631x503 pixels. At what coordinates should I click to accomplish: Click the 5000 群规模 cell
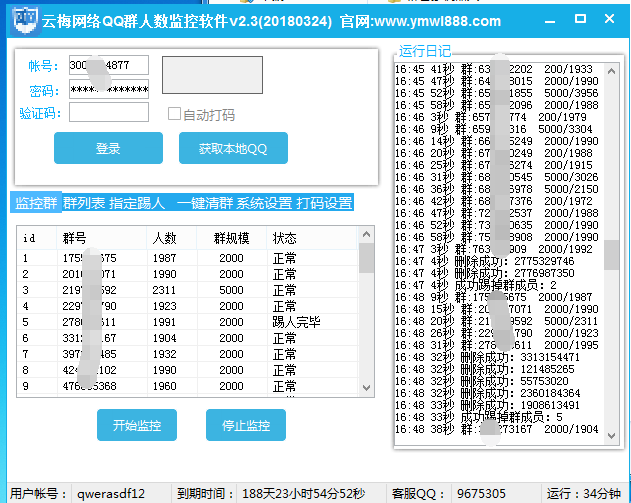231,290
